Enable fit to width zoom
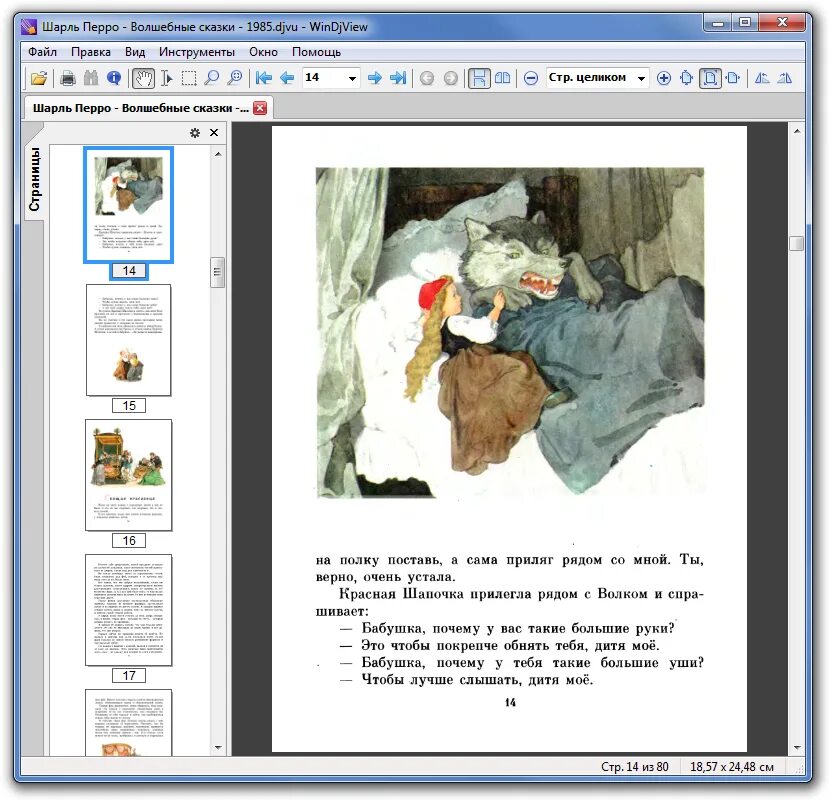Image resolution: width=831 pixels, height=802 pixels. coord(733,78)
